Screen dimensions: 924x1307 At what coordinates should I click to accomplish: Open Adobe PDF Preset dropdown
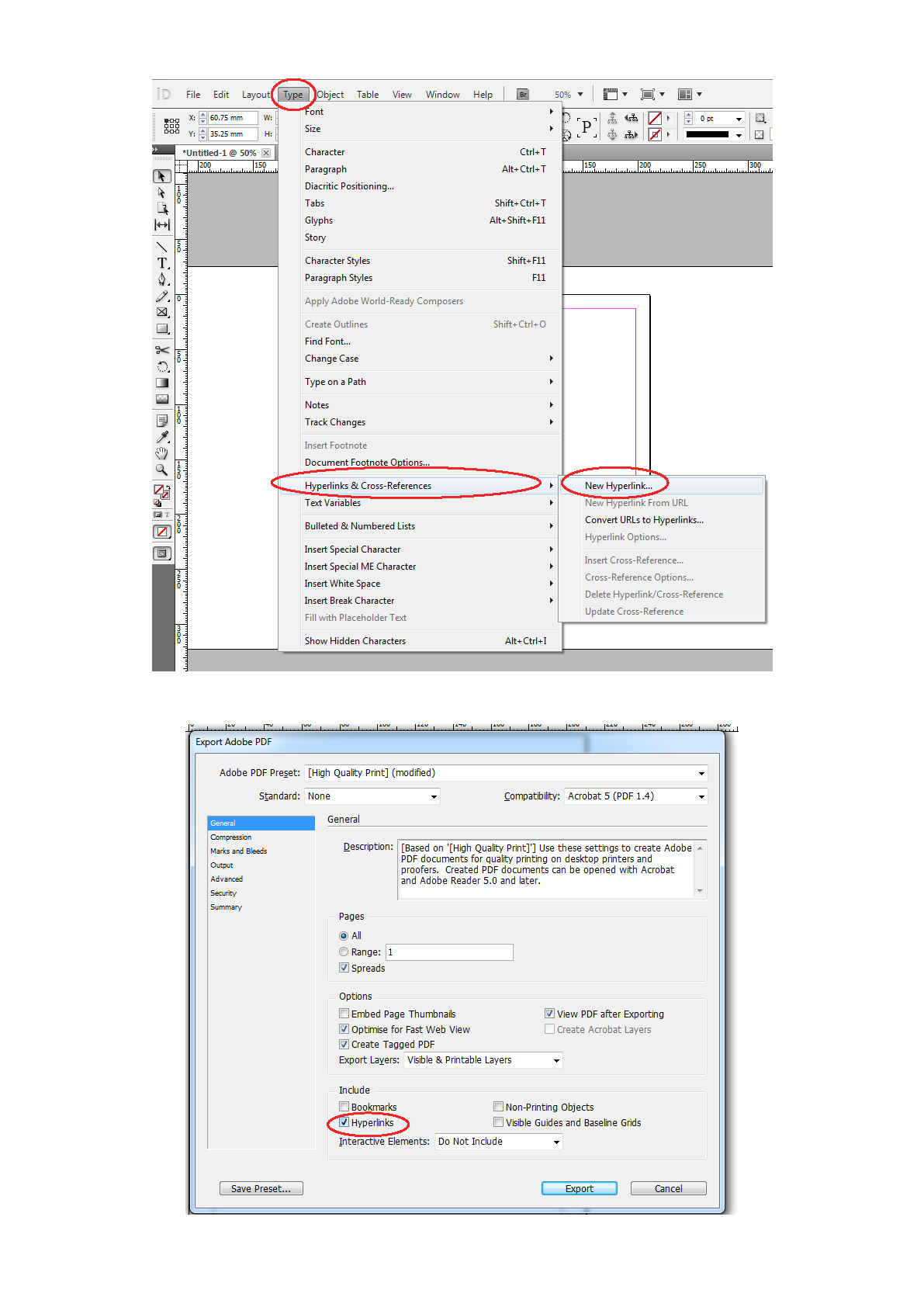(507, 773)
